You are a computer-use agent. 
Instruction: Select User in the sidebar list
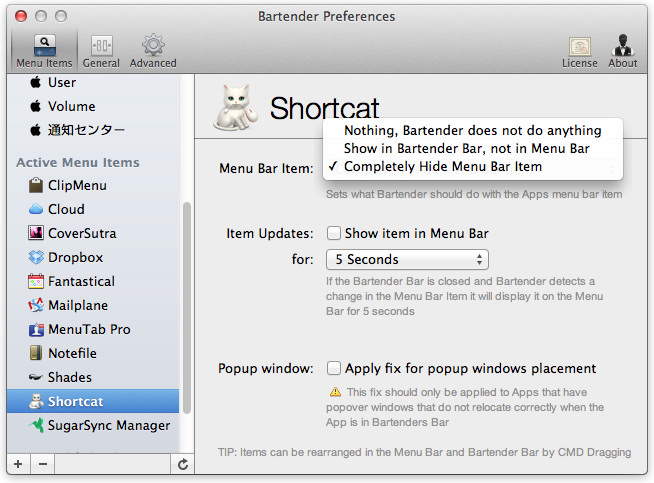[x=93, y=82]
